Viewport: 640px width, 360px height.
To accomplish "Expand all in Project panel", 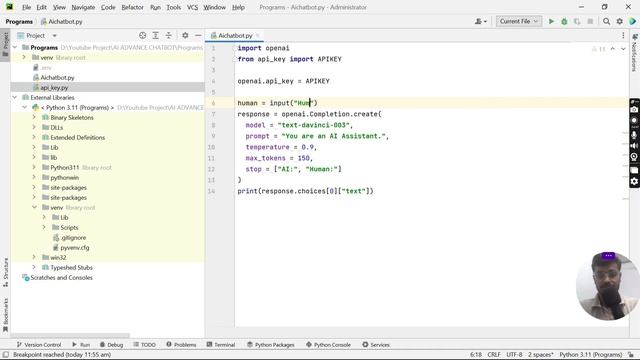I will [x=156, y=36].
